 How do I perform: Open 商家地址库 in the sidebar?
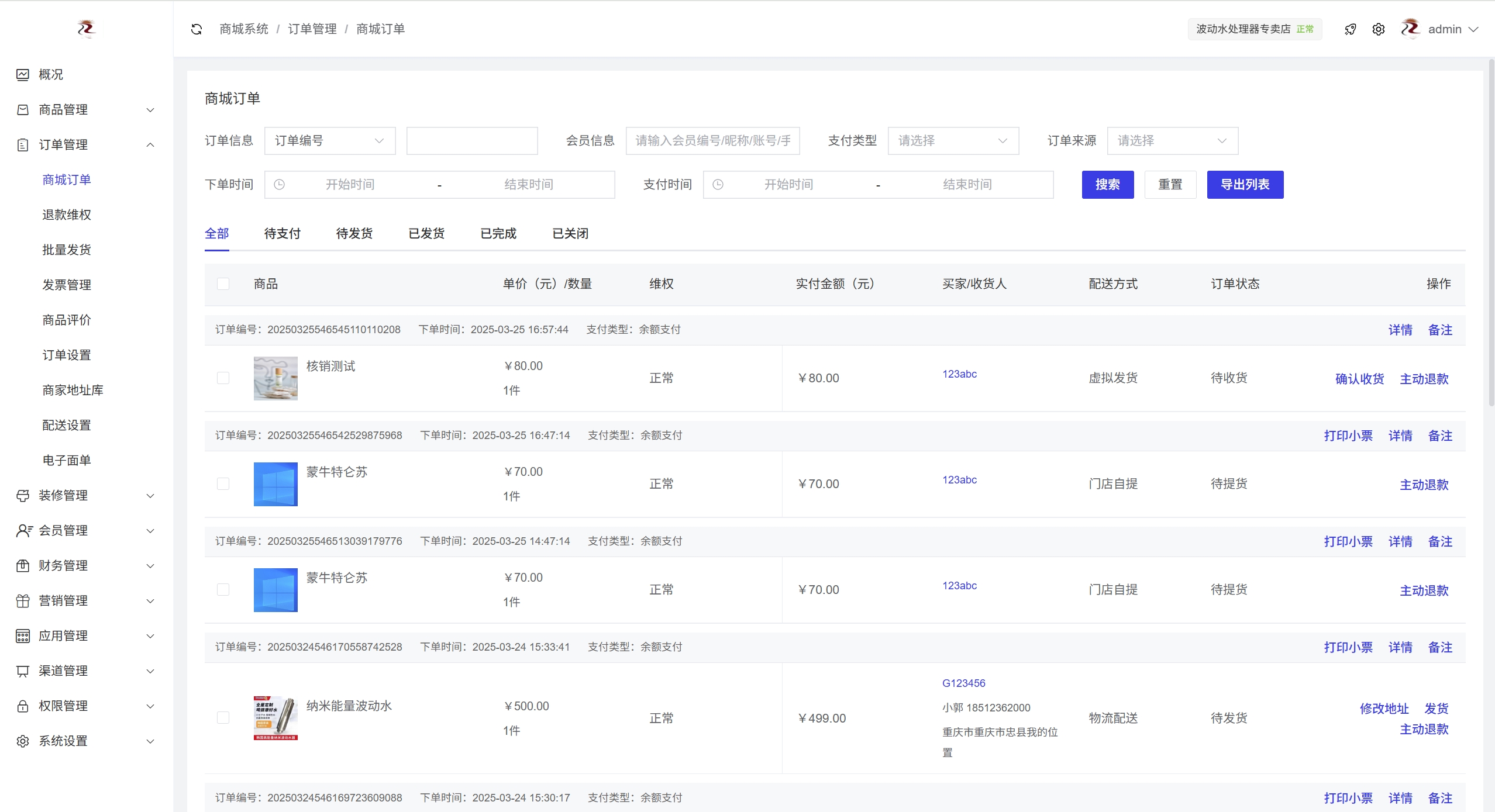coord(73,390)
